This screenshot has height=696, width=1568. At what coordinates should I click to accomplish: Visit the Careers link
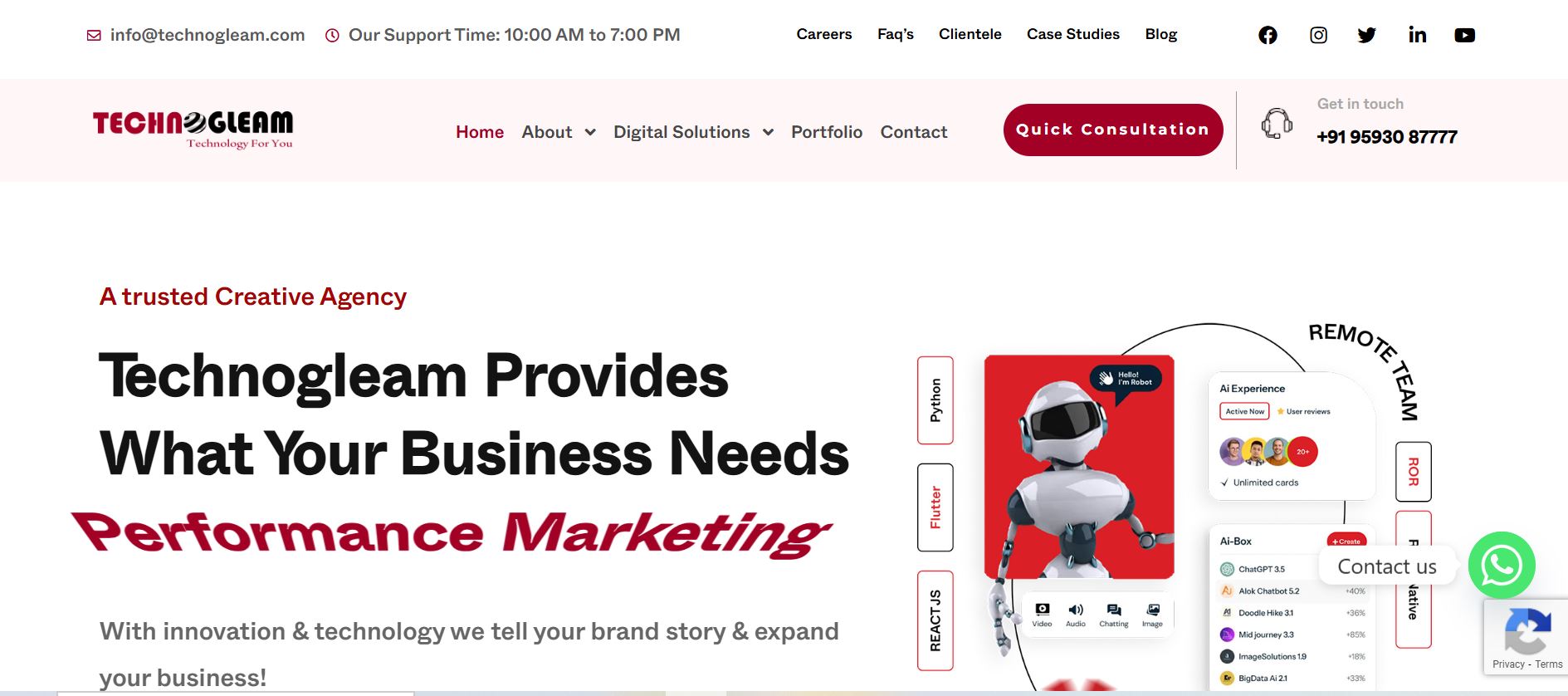(824, 34)
